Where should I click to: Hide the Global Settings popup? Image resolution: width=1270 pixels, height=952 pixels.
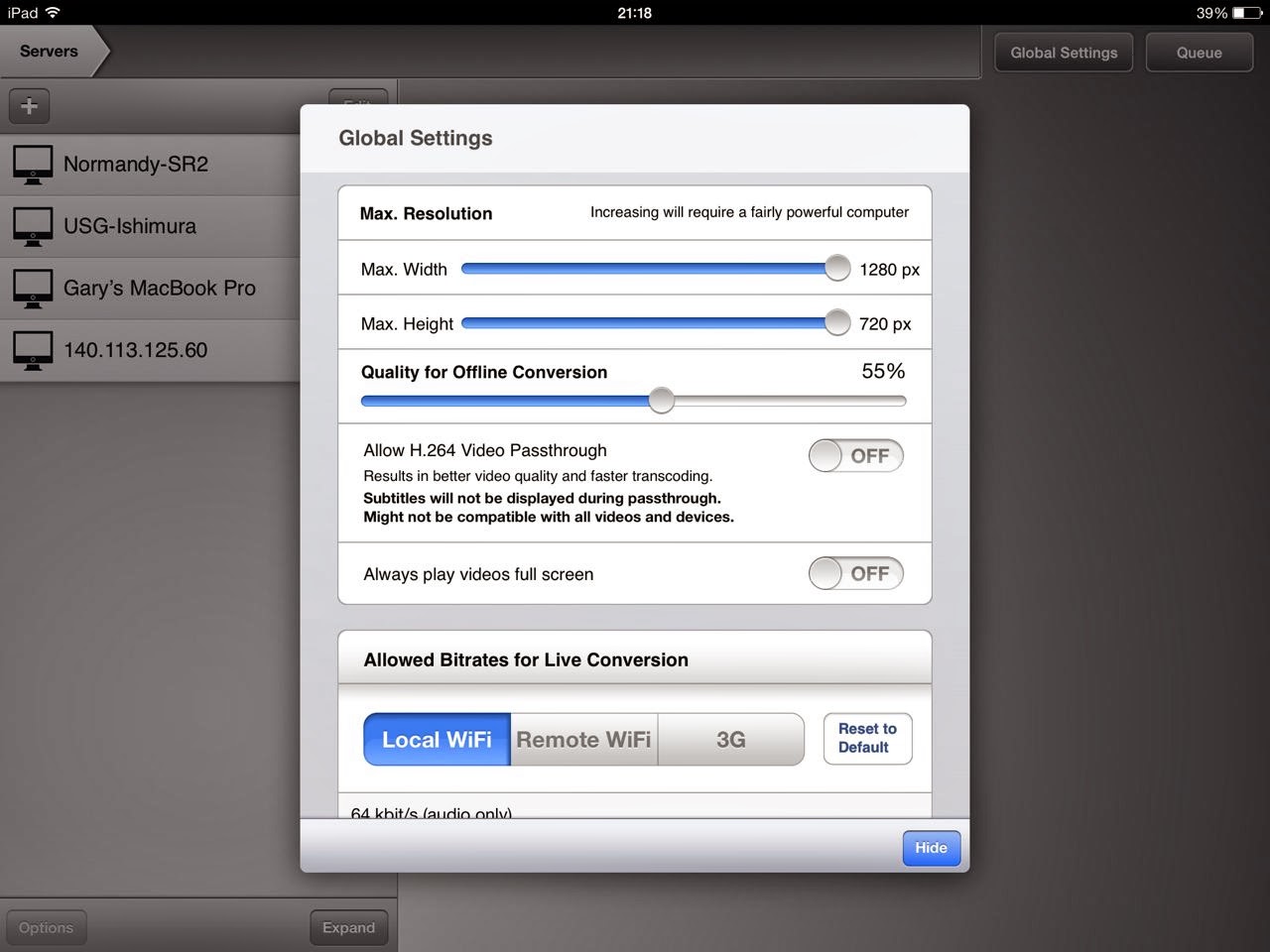pos(932,848)
